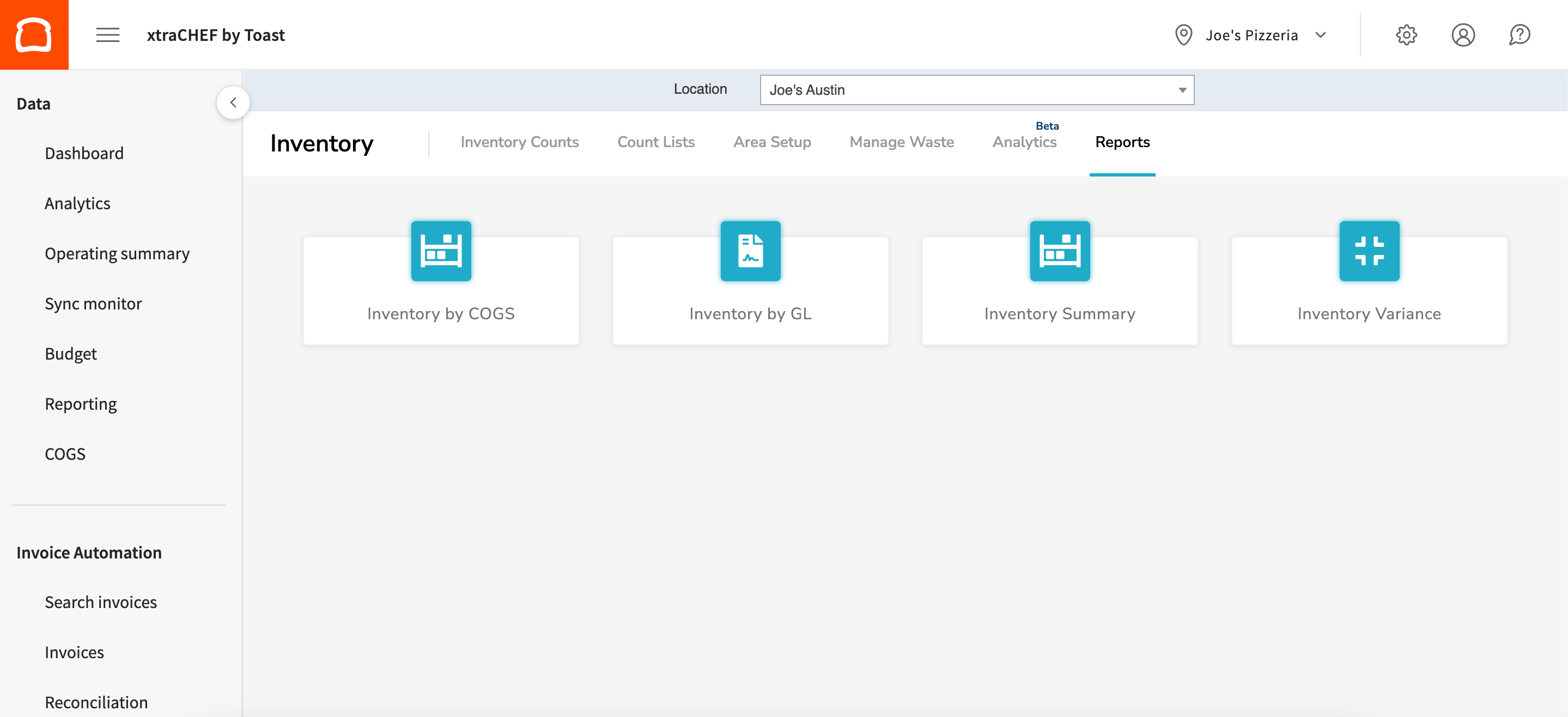1568x717 pixels.
Task: Open the Operating summary page
Action: click(x=117, y=253)
